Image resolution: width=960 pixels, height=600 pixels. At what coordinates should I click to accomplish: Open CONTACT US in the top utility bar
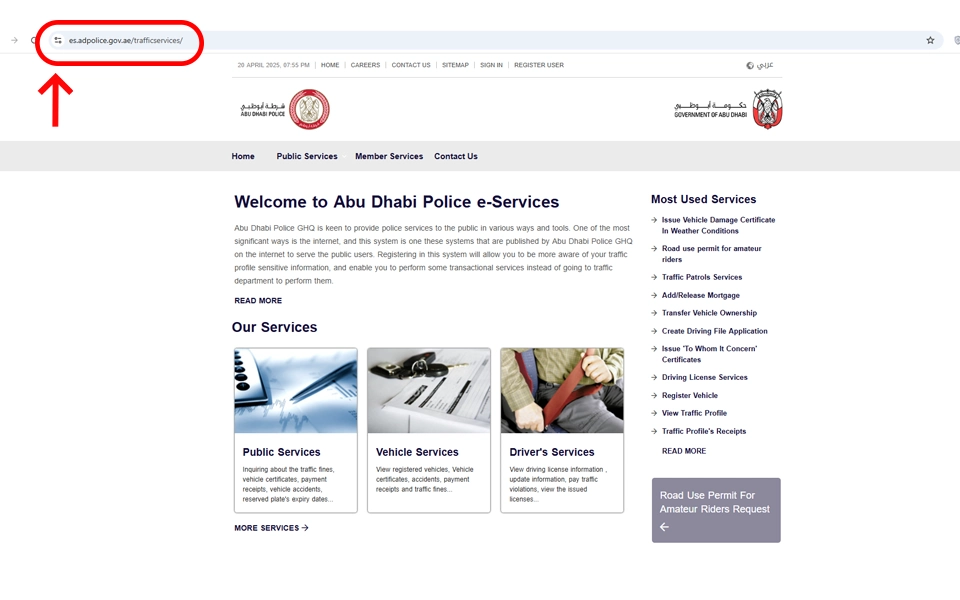[411, 65]
